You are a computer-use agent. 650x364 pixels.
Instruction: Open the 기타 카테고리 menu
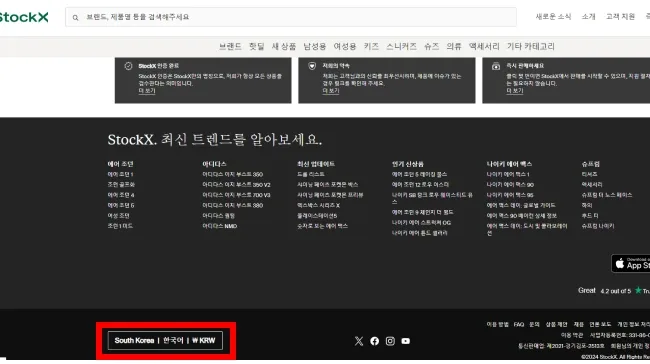(x=531, y=46)
